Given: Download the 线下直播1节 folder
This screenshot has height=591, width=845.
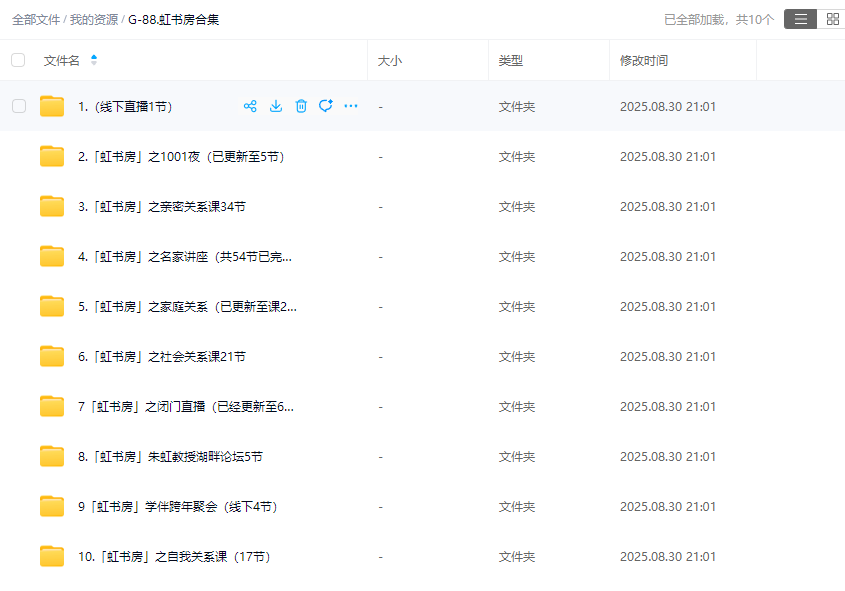Looking at the screenshot, I should pos(276,106).
